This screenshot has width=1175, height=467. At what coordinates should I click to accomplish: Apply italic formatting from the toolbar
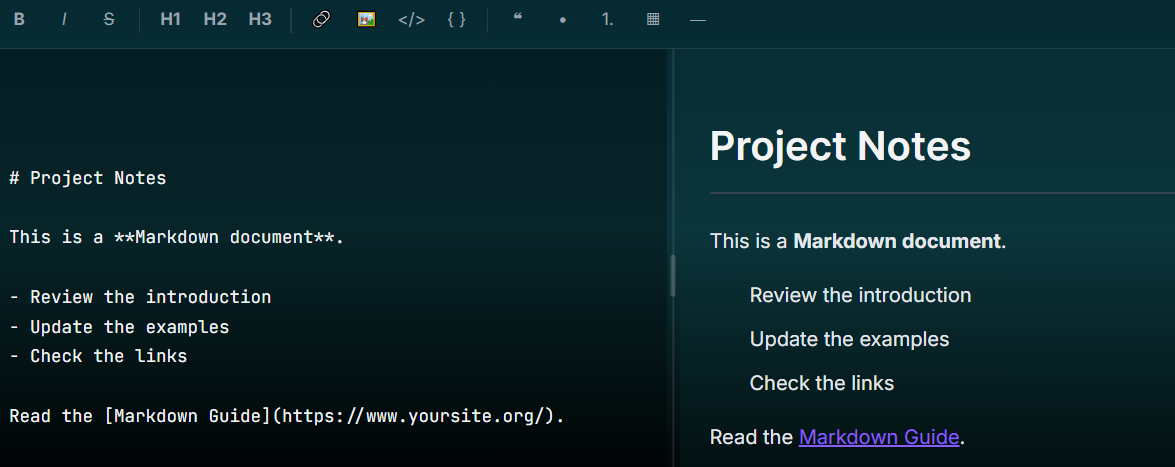click(64, 20)
